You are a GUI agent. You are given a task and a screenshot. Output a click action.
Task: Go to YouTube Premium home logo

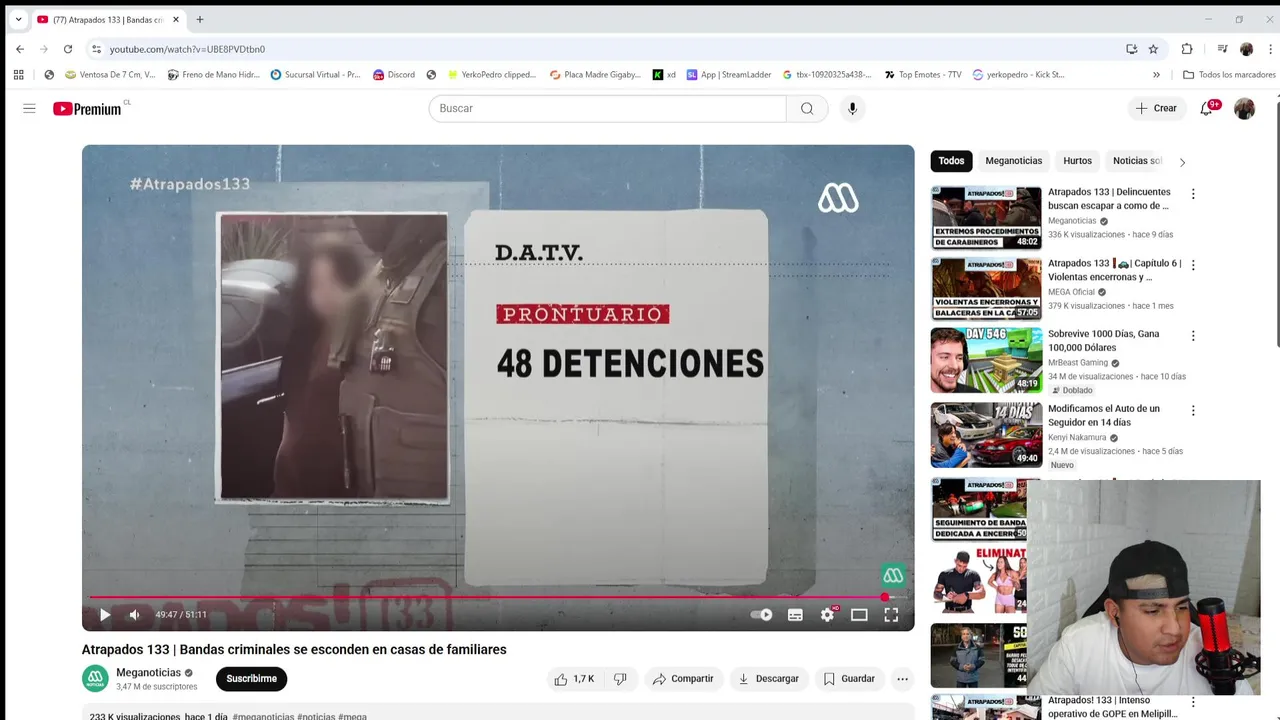88,108
